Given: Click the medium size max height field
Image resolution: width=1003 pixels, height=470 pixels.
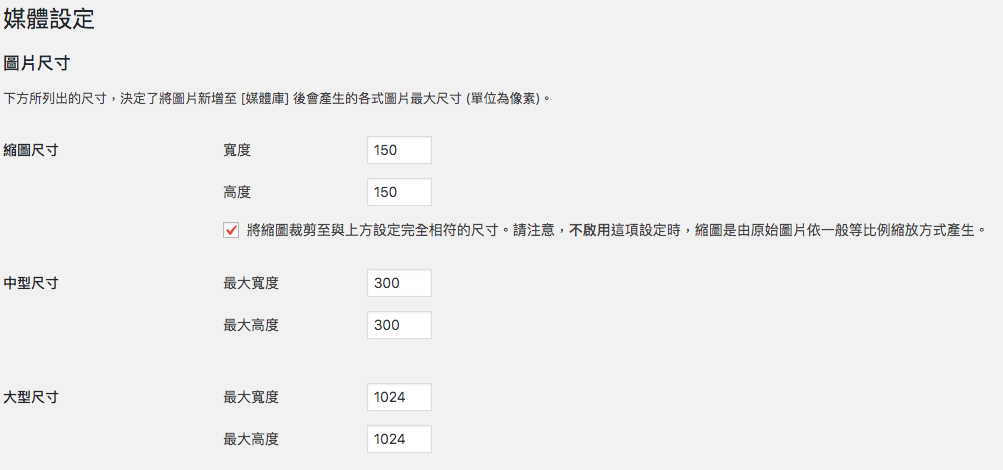Looking at the screenshot, I should [x=399, y=325].
